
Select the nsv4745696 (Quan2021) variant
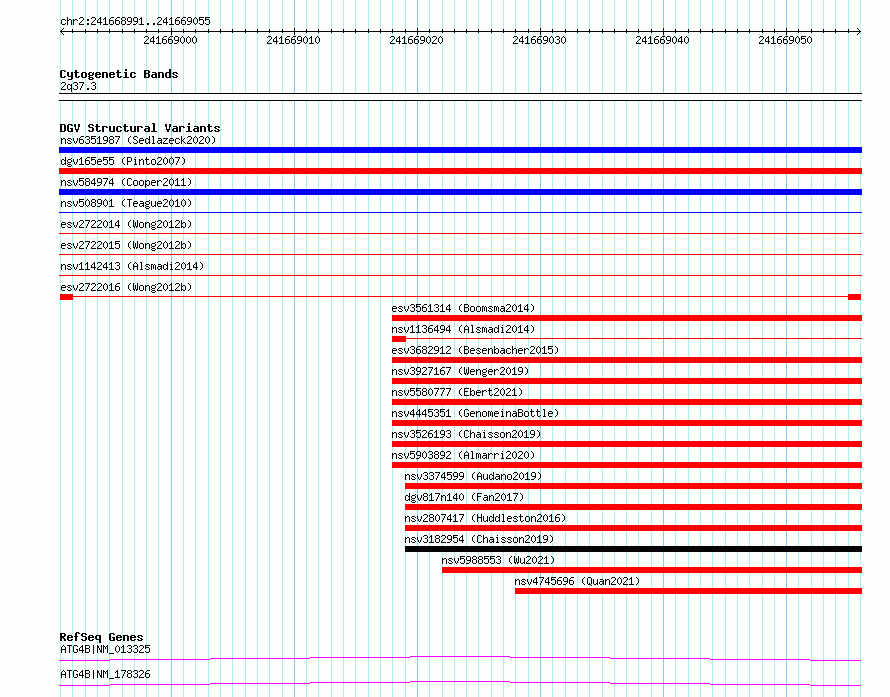(x=577, y=581)
